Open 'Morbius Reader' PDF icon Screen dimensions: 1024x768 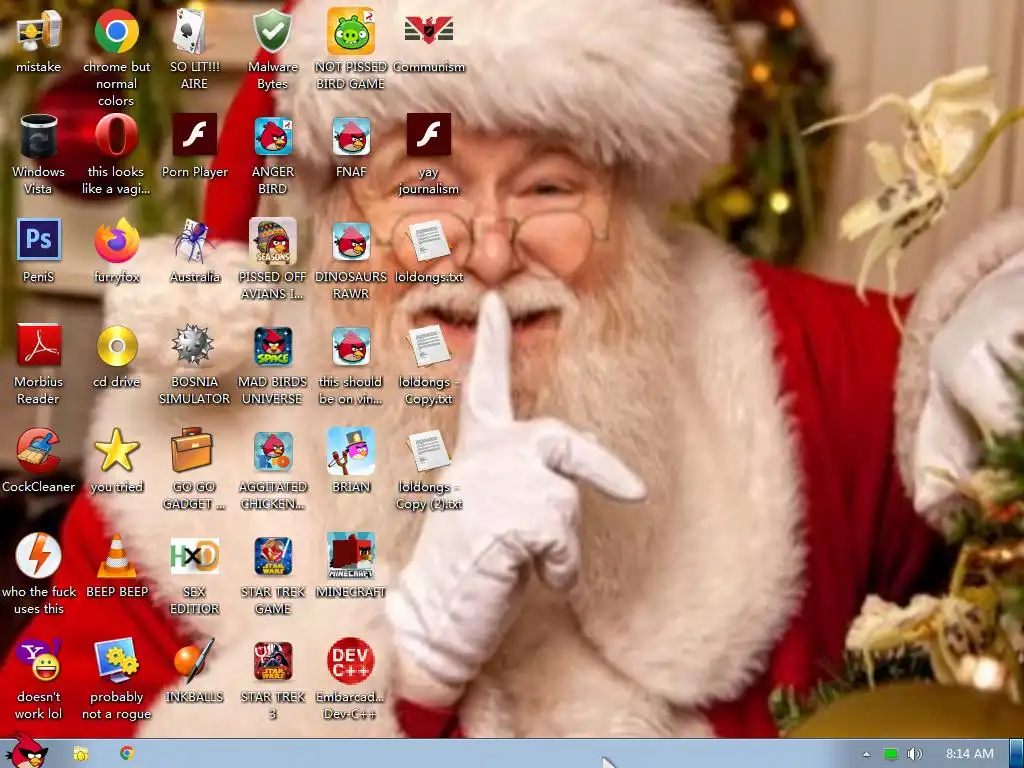tap(39, 345)
